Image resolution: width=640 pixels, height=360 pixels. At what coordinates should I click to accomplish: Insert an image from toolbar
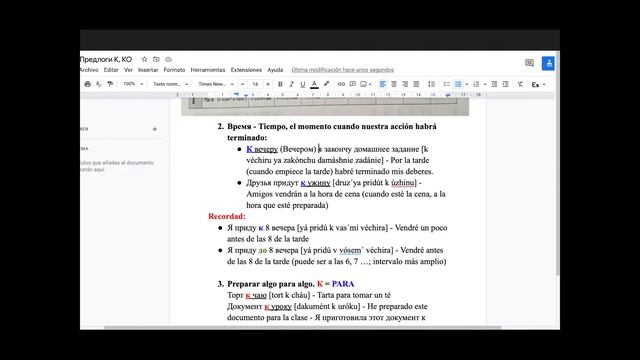point(363,84)
